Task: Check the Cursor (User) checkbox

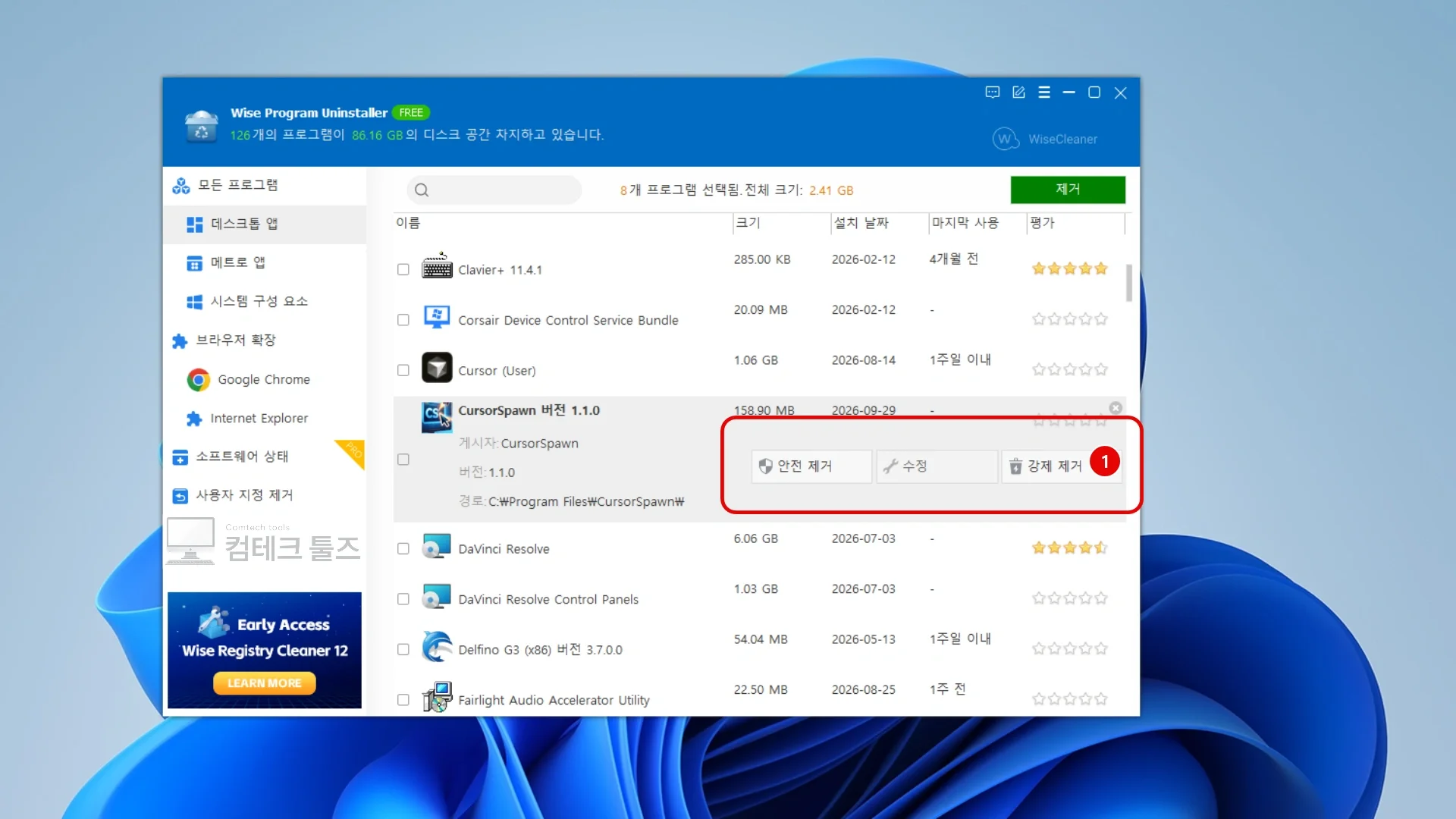Action: point(403,370)
